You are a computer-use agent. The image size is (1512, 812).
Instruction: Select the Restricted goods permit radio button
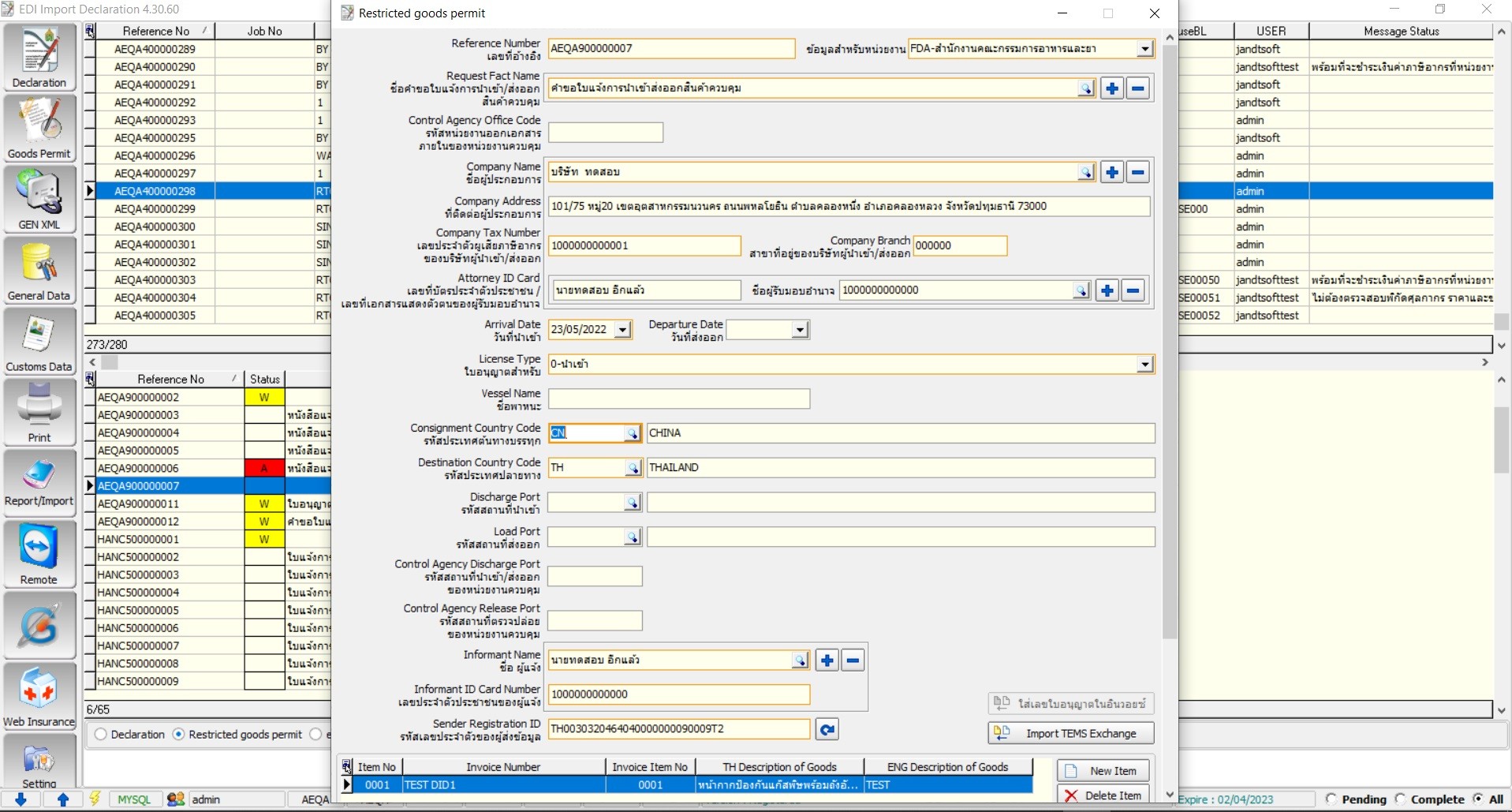pos(178,735)
